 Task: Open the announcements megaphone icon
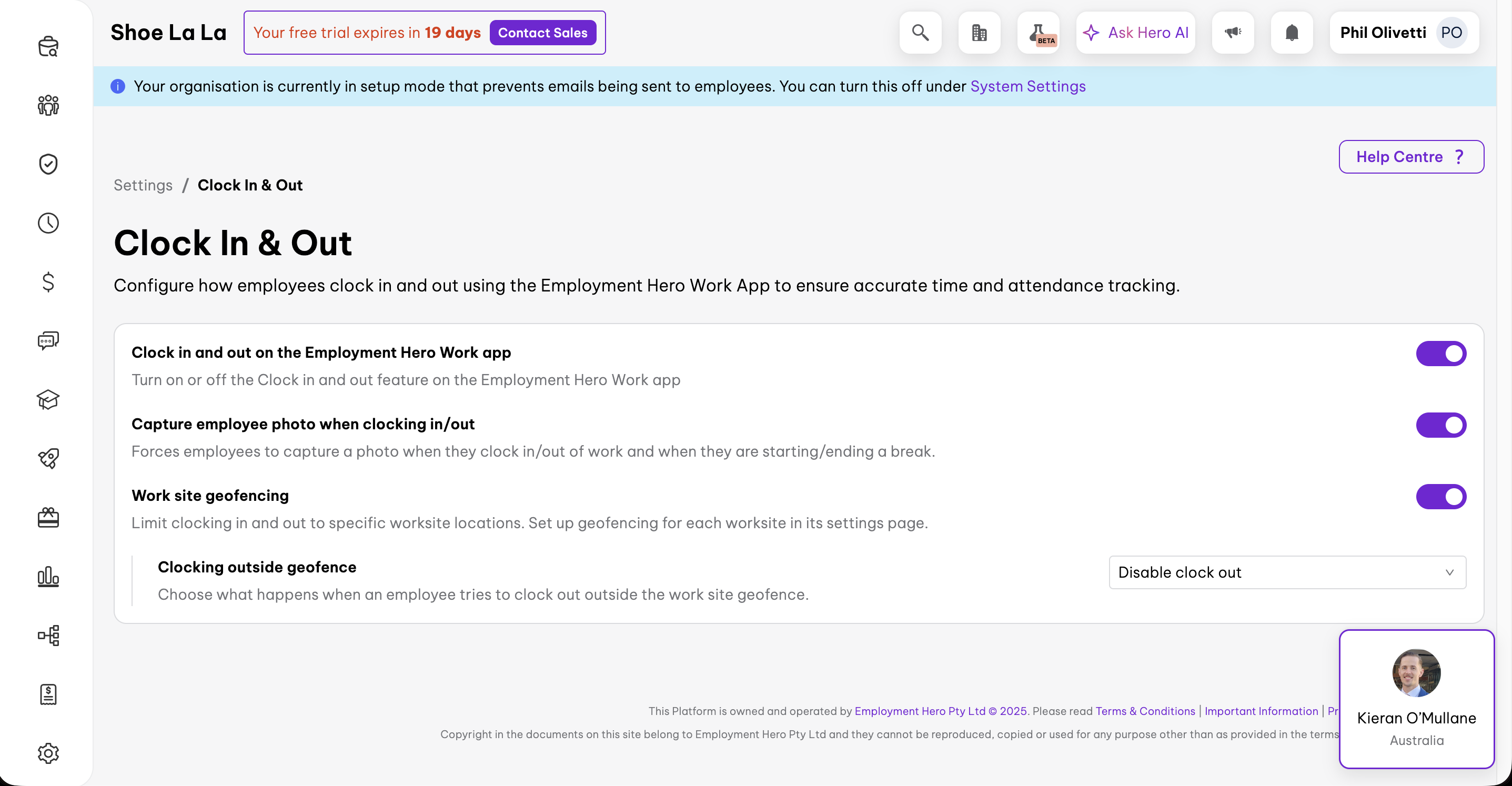coord(1233,32)
